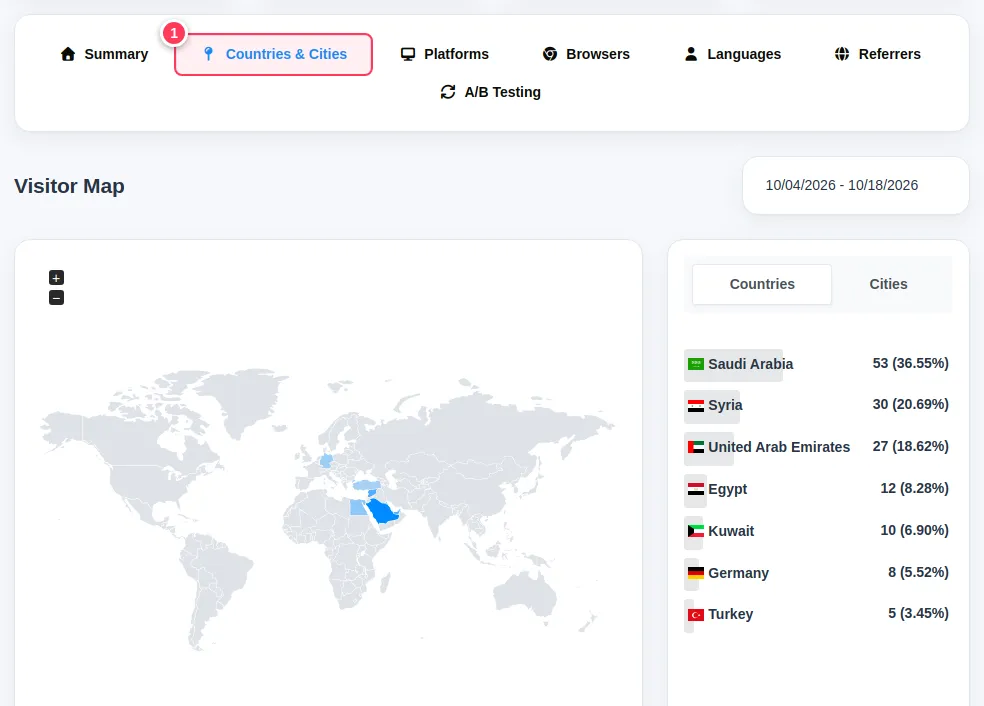Image resolution: width=984 pixels, height=706 pixels.
Task: Click the 5 (3.45%) visitor count
Action: point(918,613)
